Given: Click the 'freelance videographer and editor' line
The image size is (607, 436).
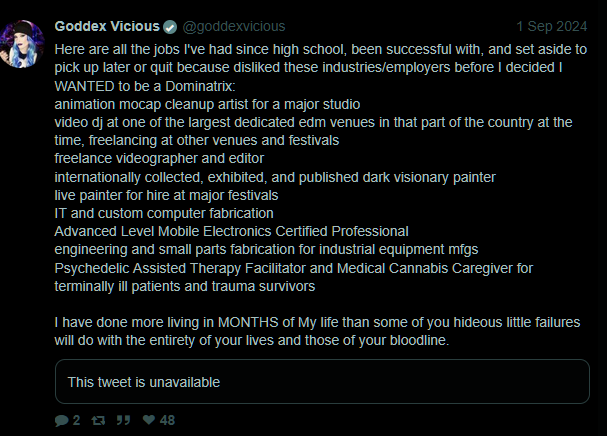Looking at the screenshot, I should [159, 158].
